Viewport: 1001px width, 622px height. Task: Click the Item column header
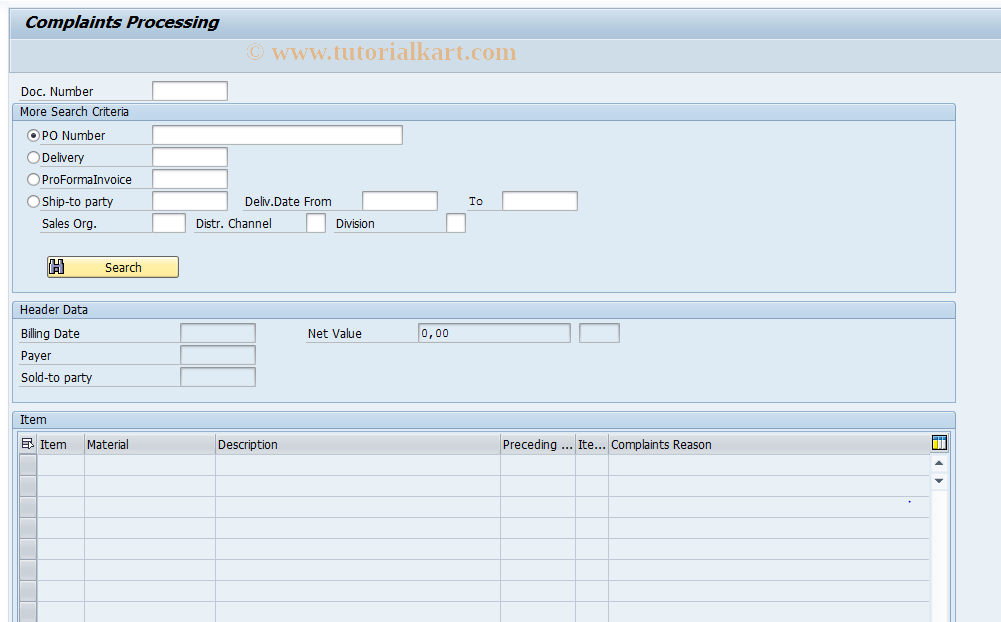(x=61, y=444)
